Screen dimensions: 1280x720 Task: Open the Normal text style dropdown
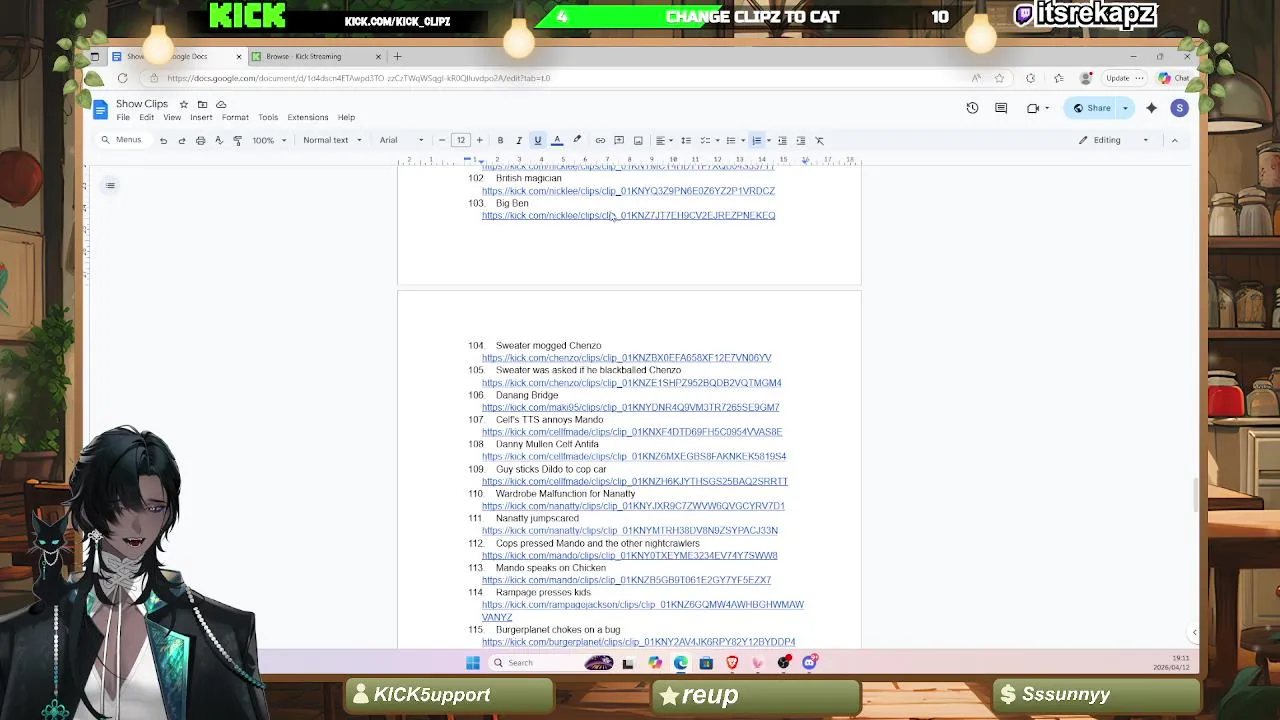coord(332,140)
